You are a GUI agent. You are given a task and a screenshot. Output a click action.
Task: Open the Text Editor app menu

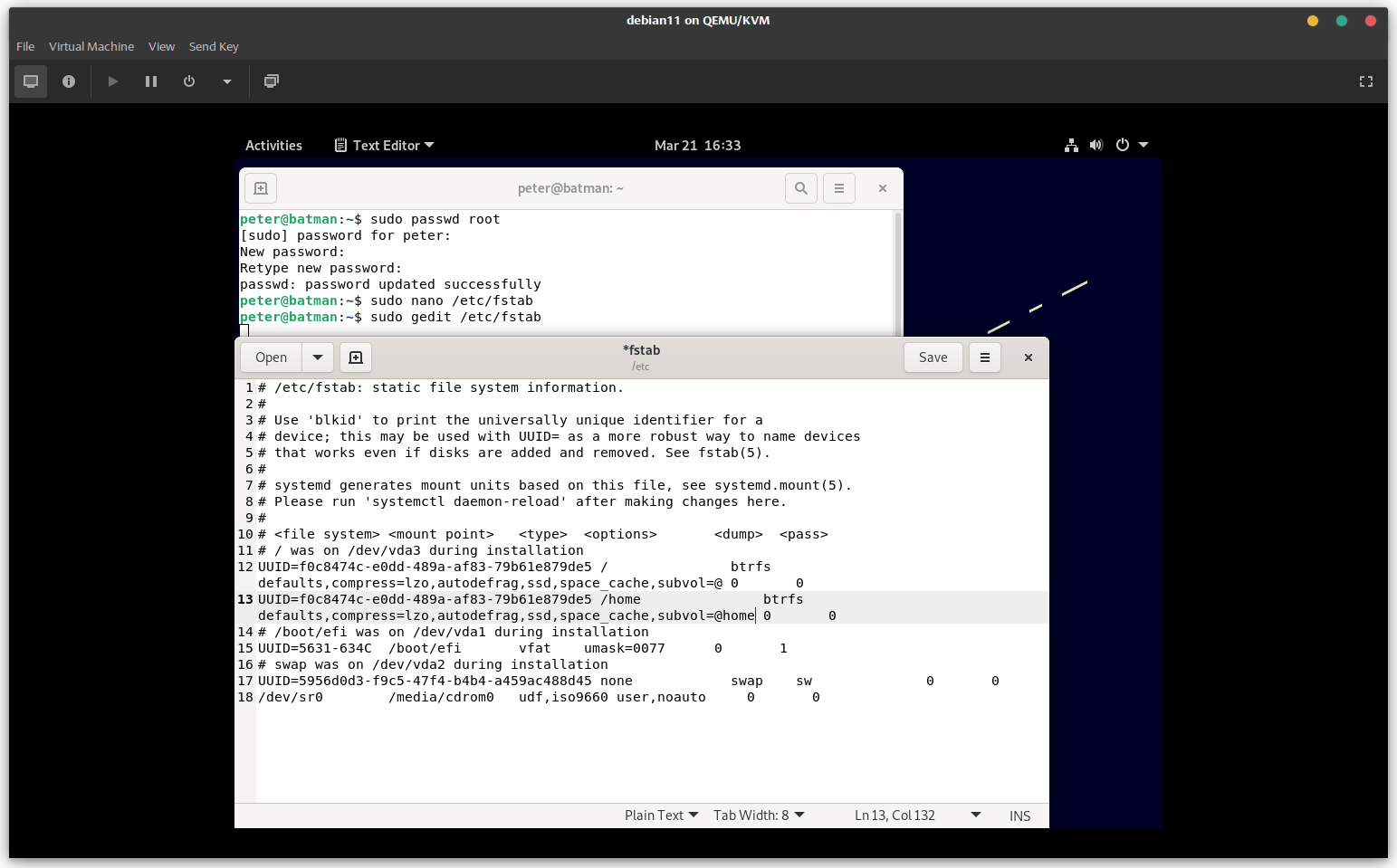385,145
